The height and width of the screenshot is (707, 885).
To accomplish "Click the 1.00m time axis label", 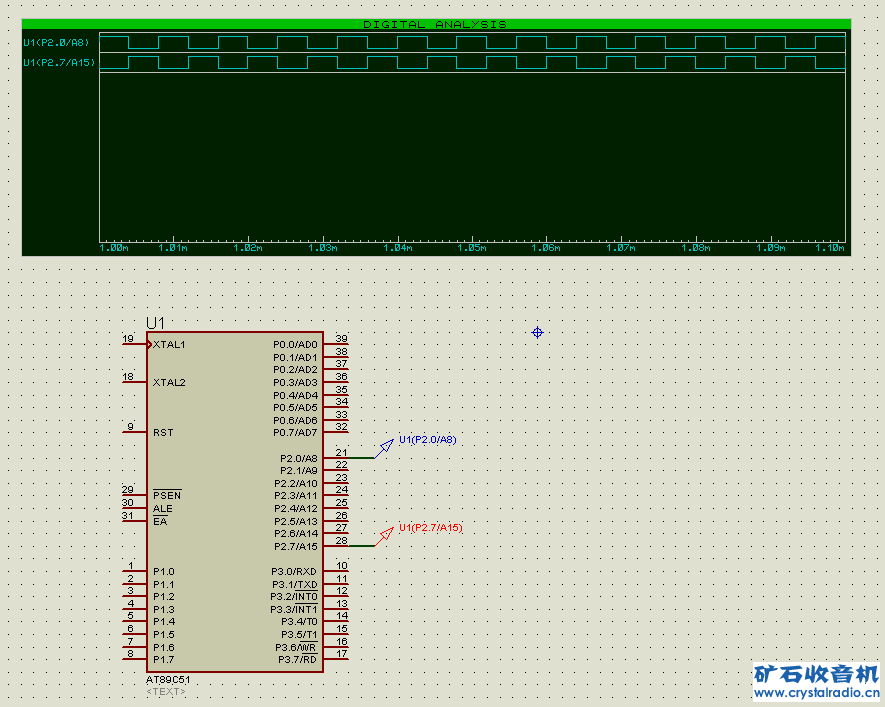I will click(x=114, y=248).
